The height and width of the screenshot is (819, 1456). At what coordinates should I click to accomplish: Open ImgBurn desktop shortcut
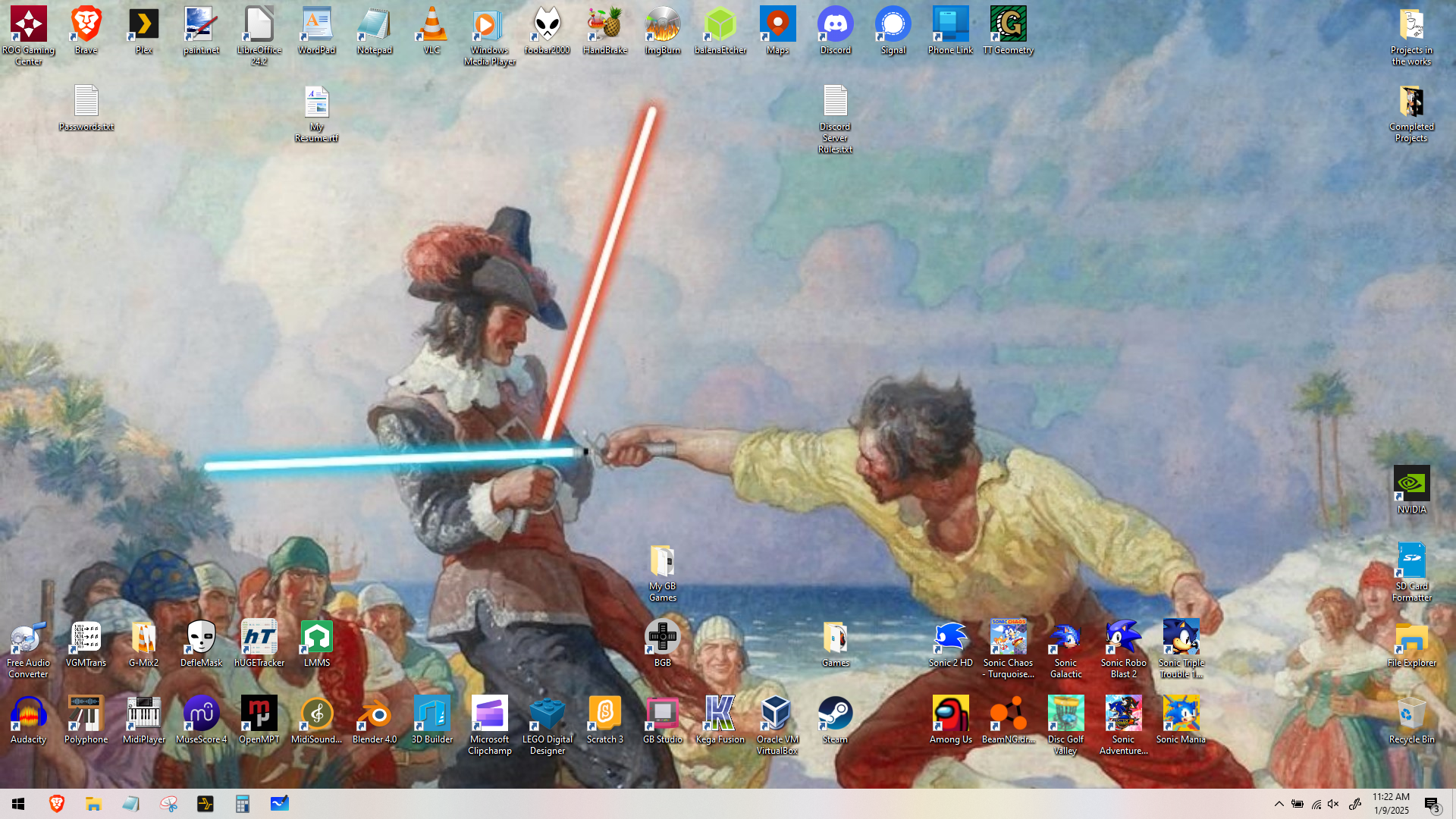click(x=662, y=30)
